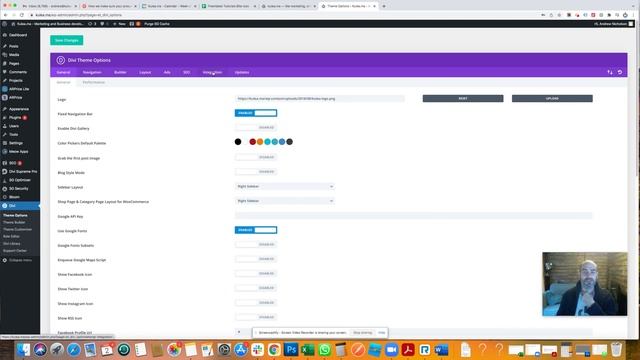Open Settings in the sidebar
The image size is (640, 360).
pos(16,143)
